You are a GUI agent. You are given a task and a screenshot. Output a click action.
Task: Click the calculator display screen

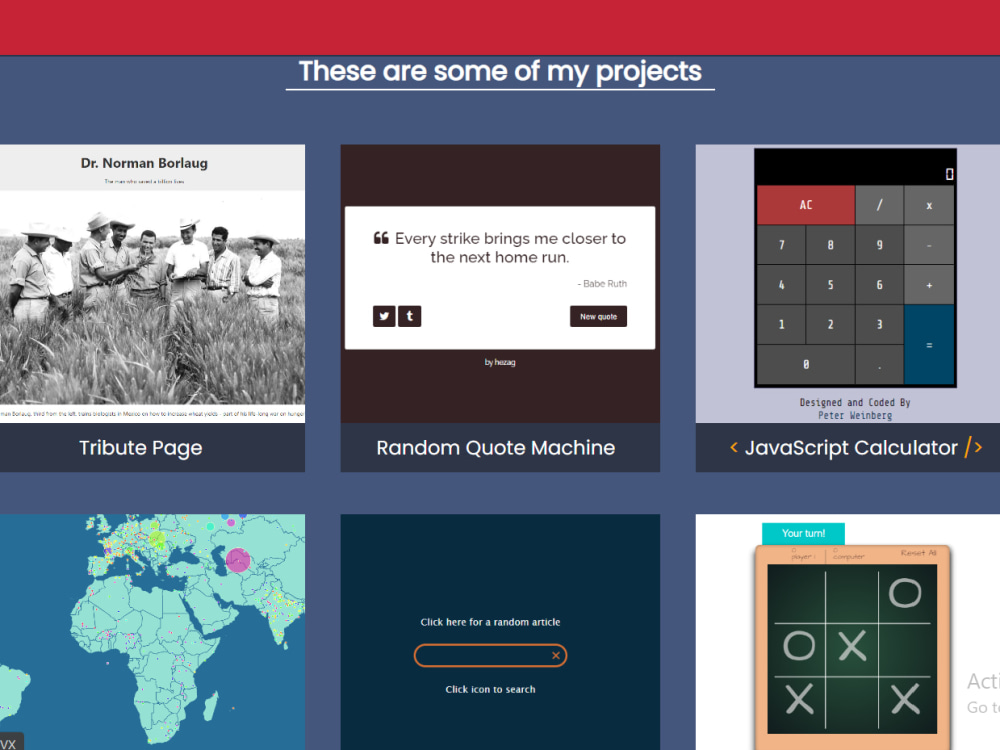point(855,167)
